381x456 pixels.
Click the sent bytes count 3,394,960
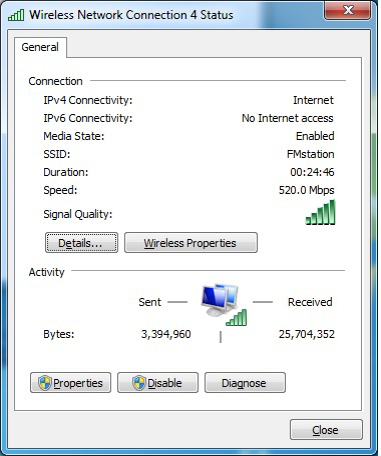point(166,334)
